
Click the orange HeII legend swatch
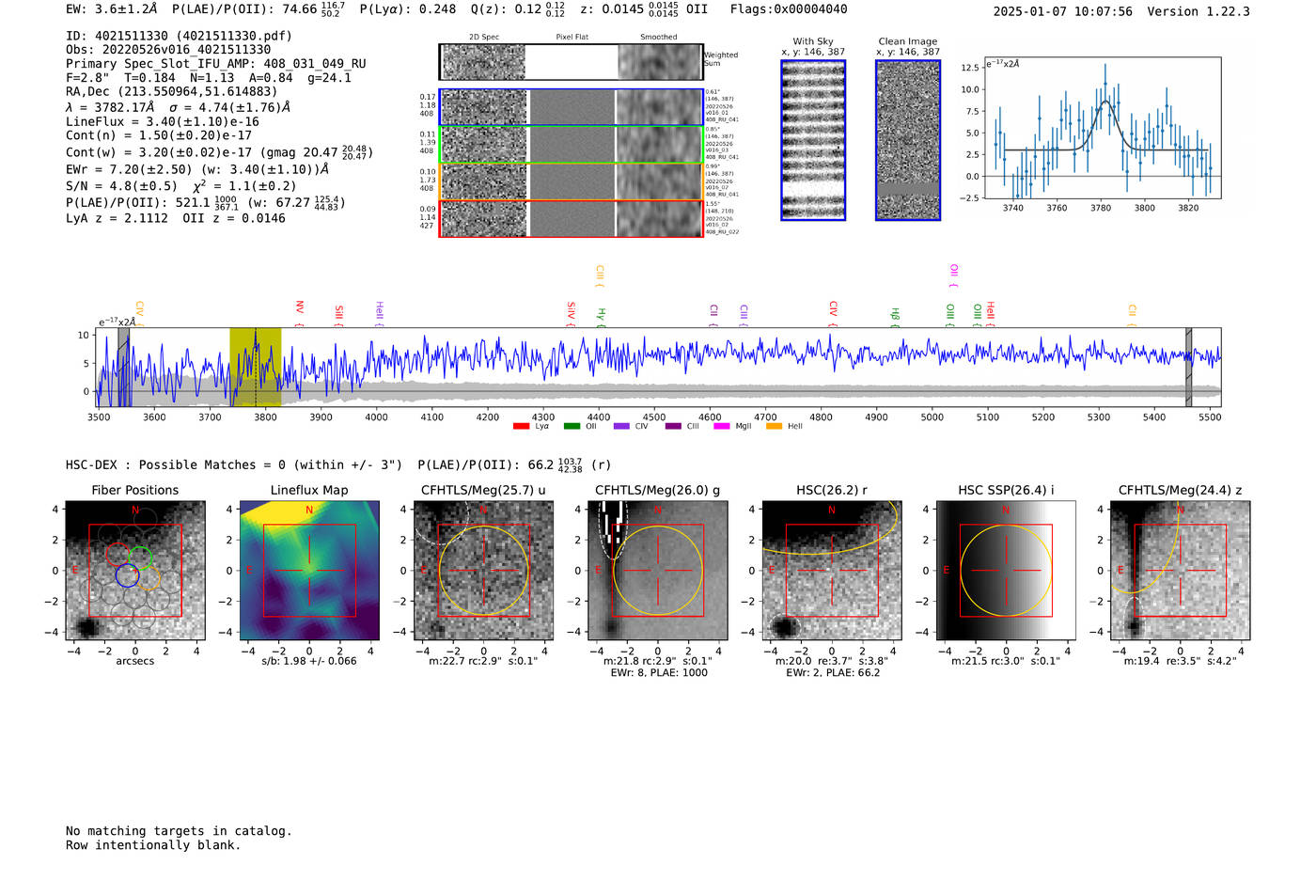click(775, 427)
